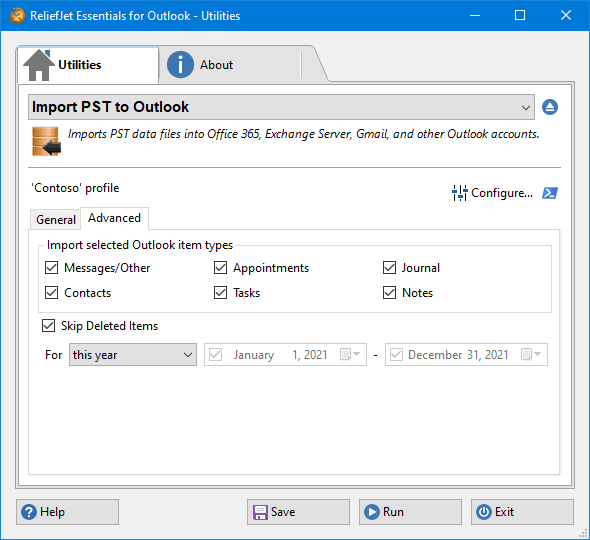Image resolution: width=590 pixels, height=540 pixels.
Task: Toggle the Messages/Other checkbox
Action: point(52,268)
